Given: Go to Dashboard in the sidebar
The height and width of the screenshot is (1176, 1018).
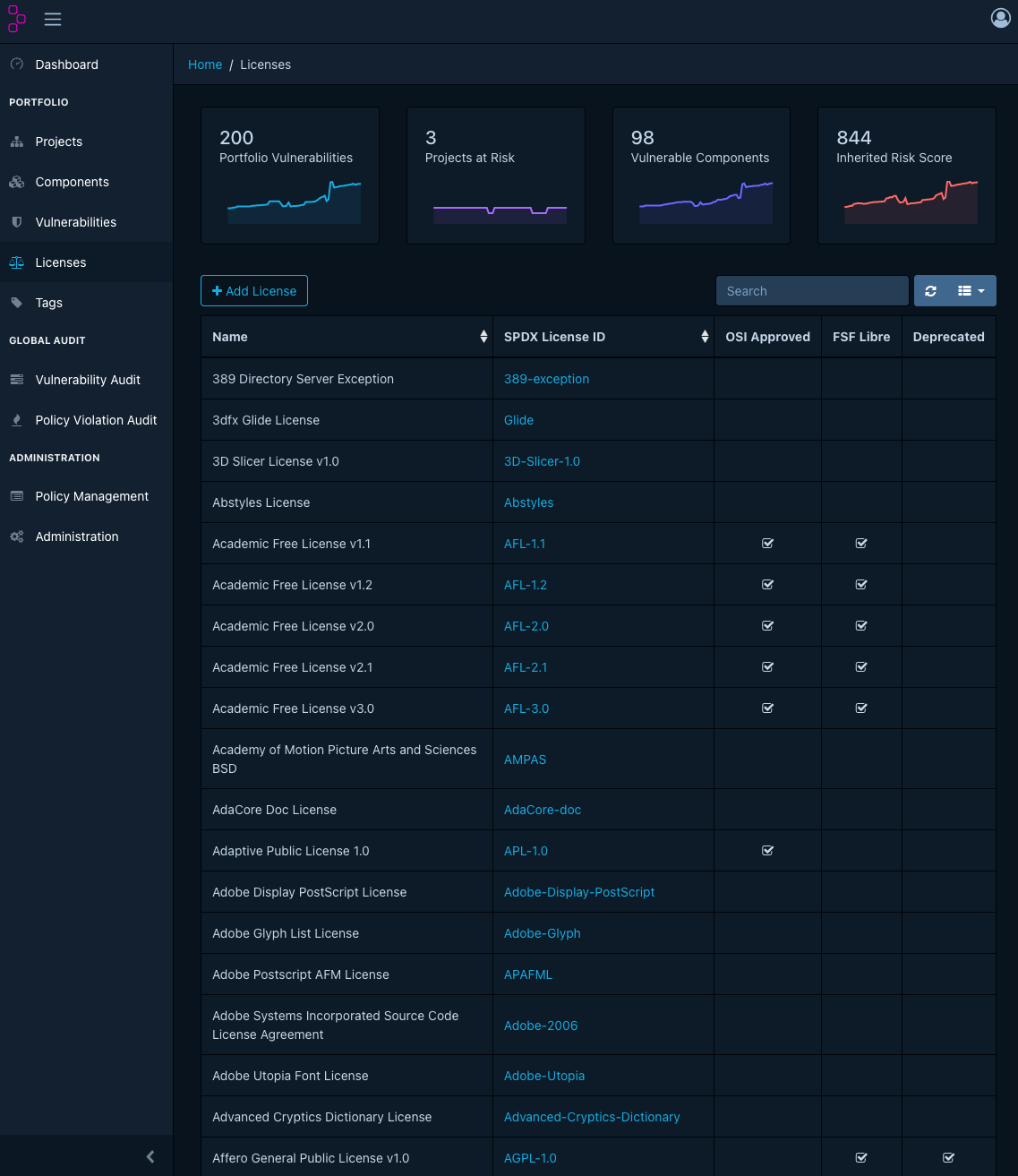Looking at the screenshot, I should 86,64.
